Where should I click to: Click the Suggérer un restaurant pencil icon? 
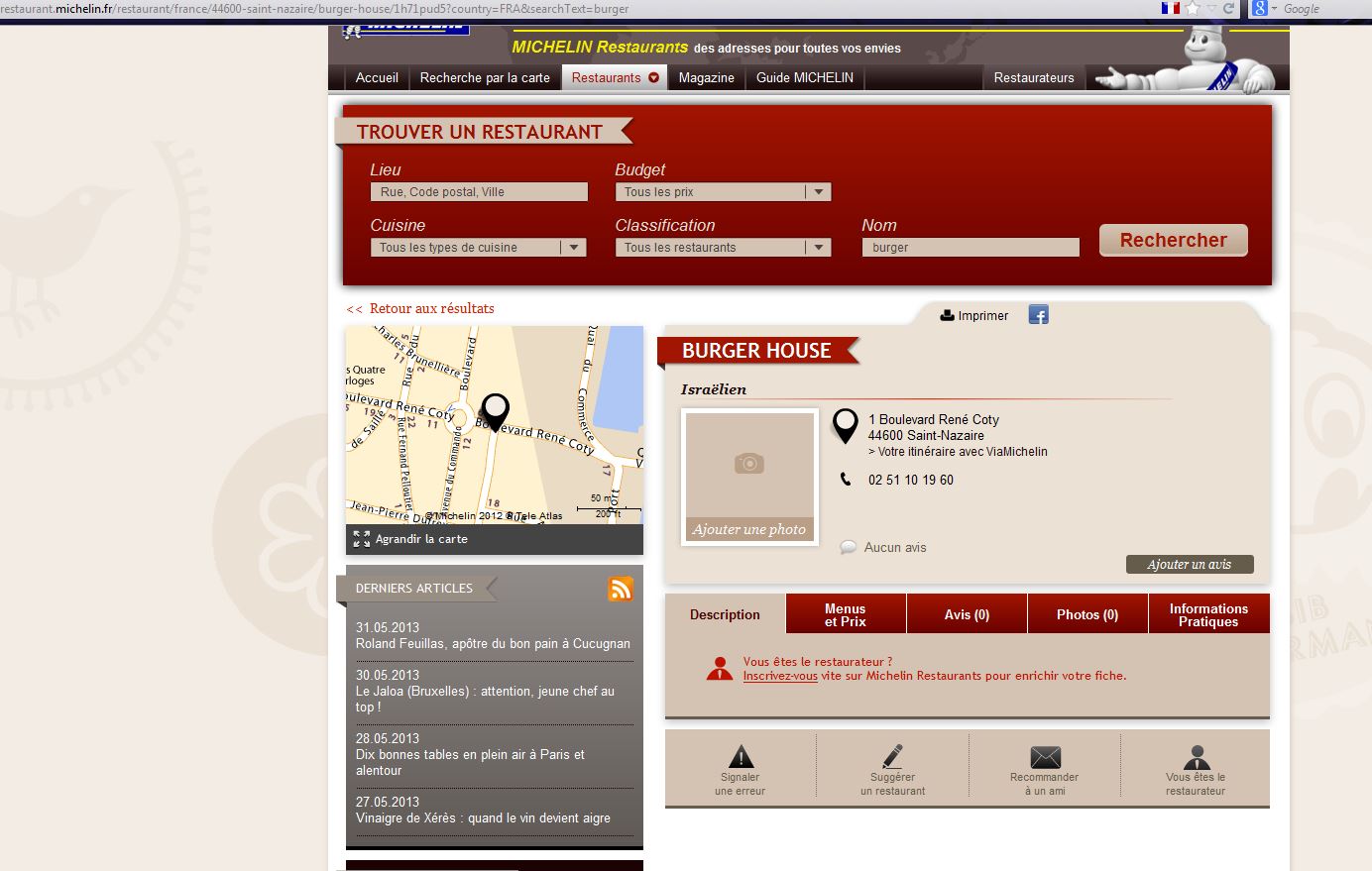click(x=892, y=757)
